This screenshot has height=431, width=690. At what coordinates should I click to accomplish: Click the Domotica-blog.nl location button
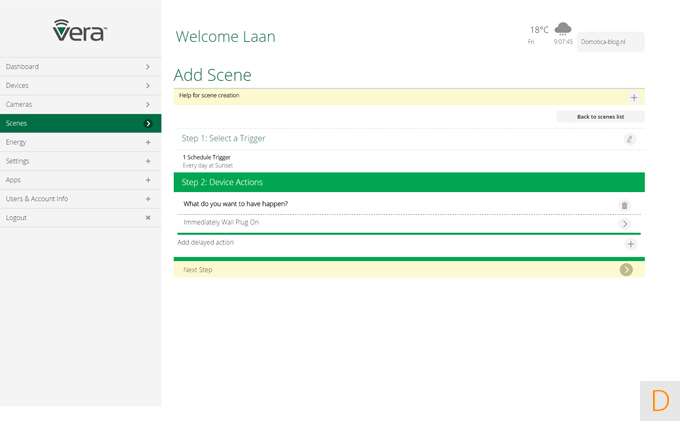click(x=610, y=42)
